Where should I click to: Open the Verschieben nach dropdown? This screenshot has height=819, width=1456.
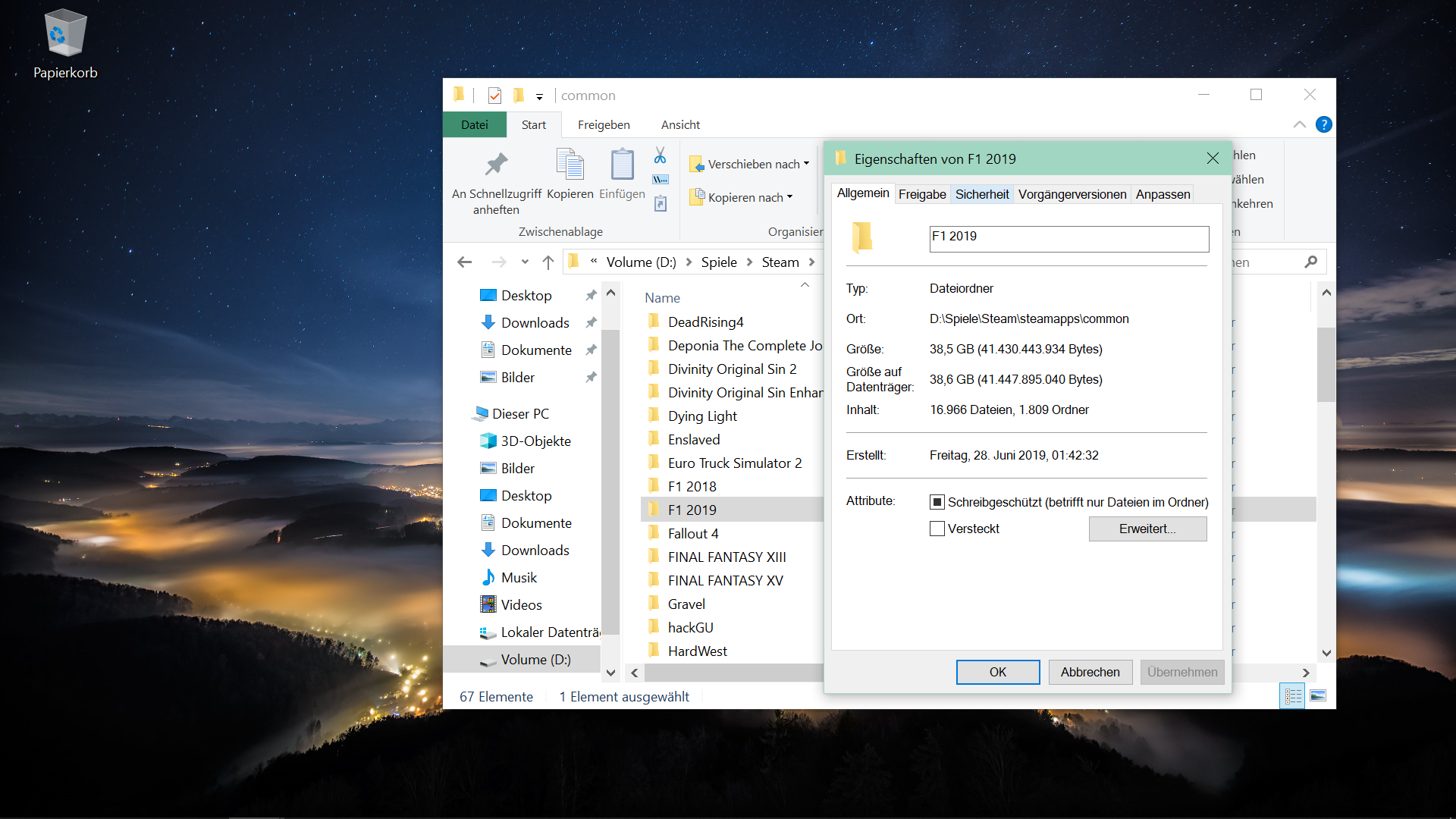pos(749,164)
